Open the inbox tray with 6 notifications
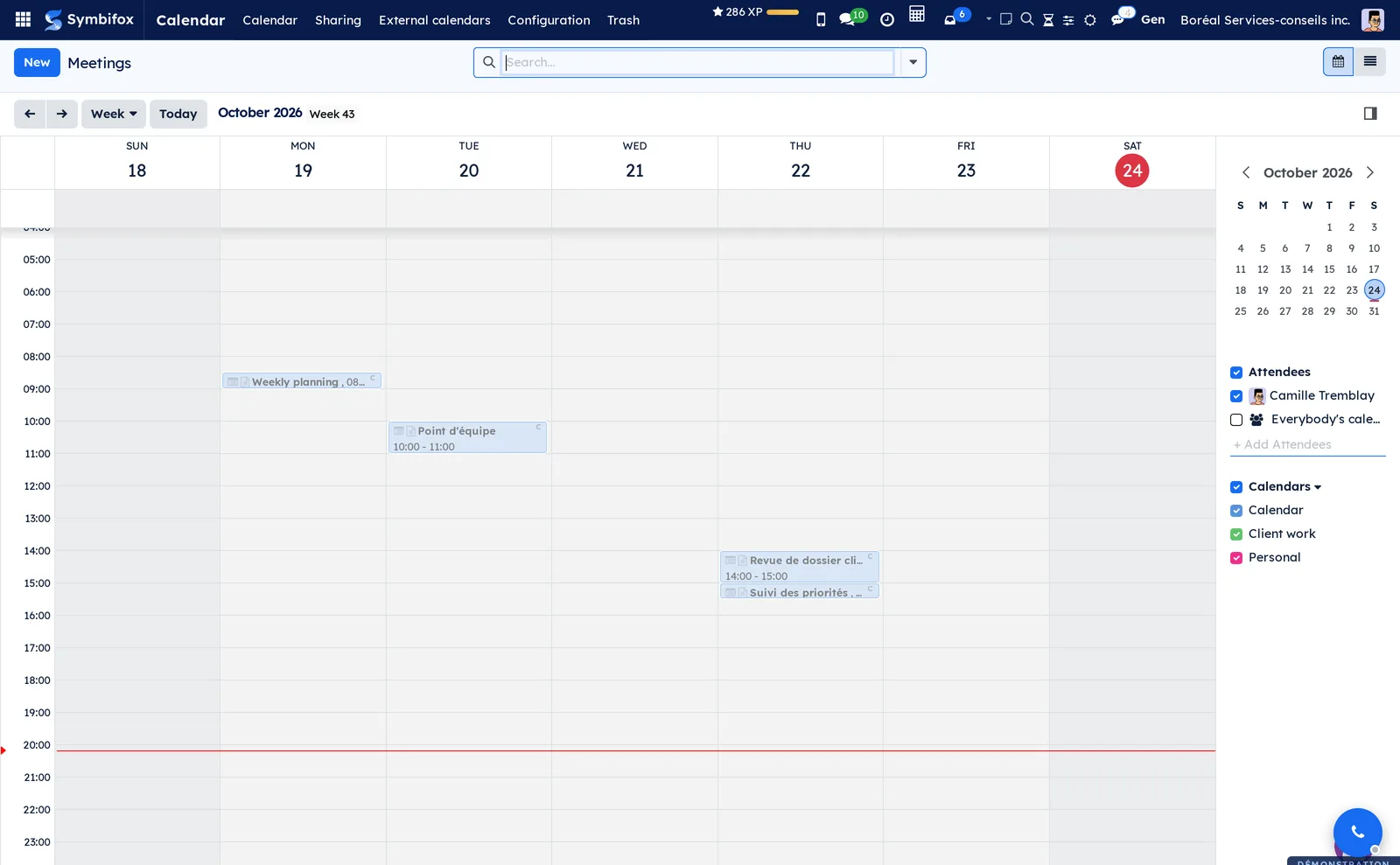This screenshot has height=865, width=1400. [955, 17]
